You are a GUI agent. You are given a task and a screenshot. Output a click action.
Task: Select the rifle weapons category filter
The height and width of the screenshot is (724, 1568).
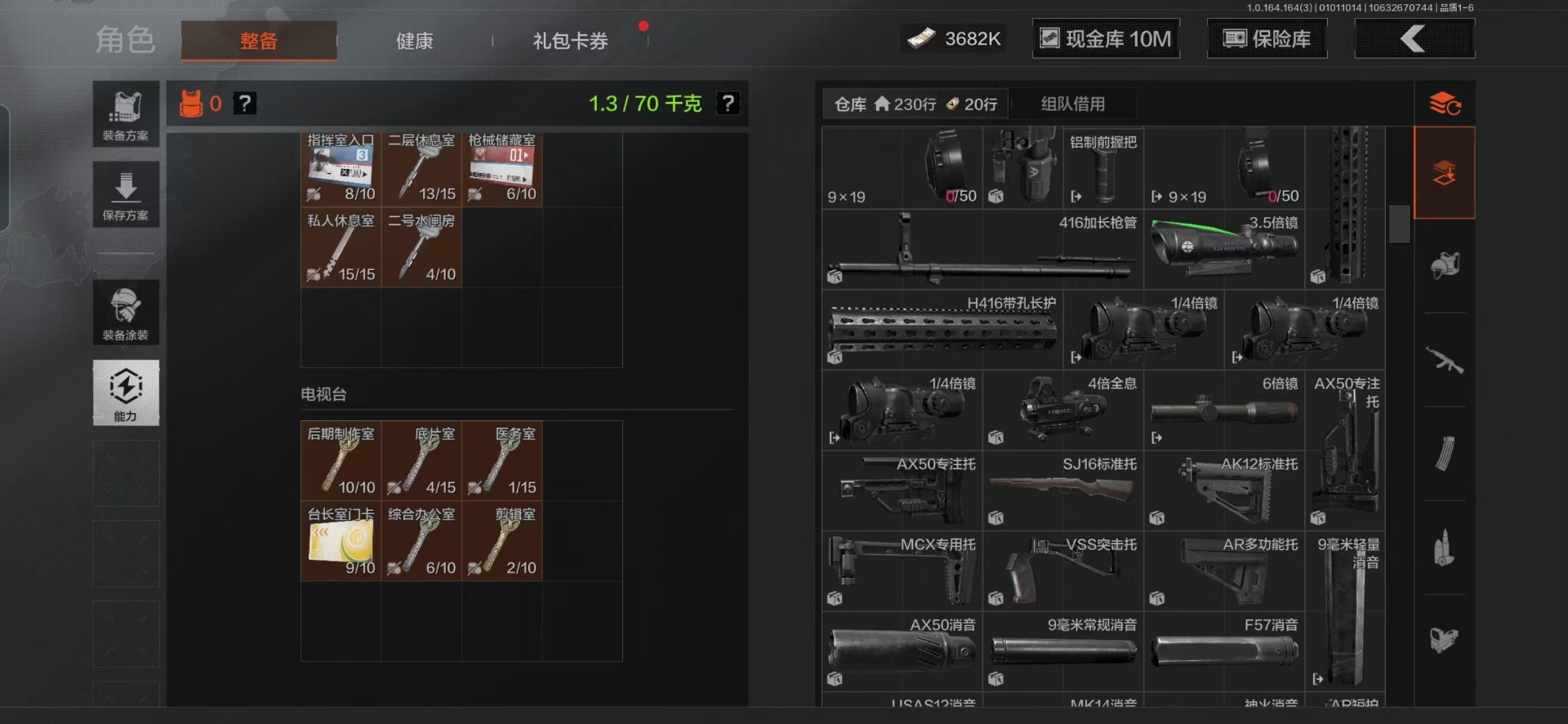[x=1444, y=359]
